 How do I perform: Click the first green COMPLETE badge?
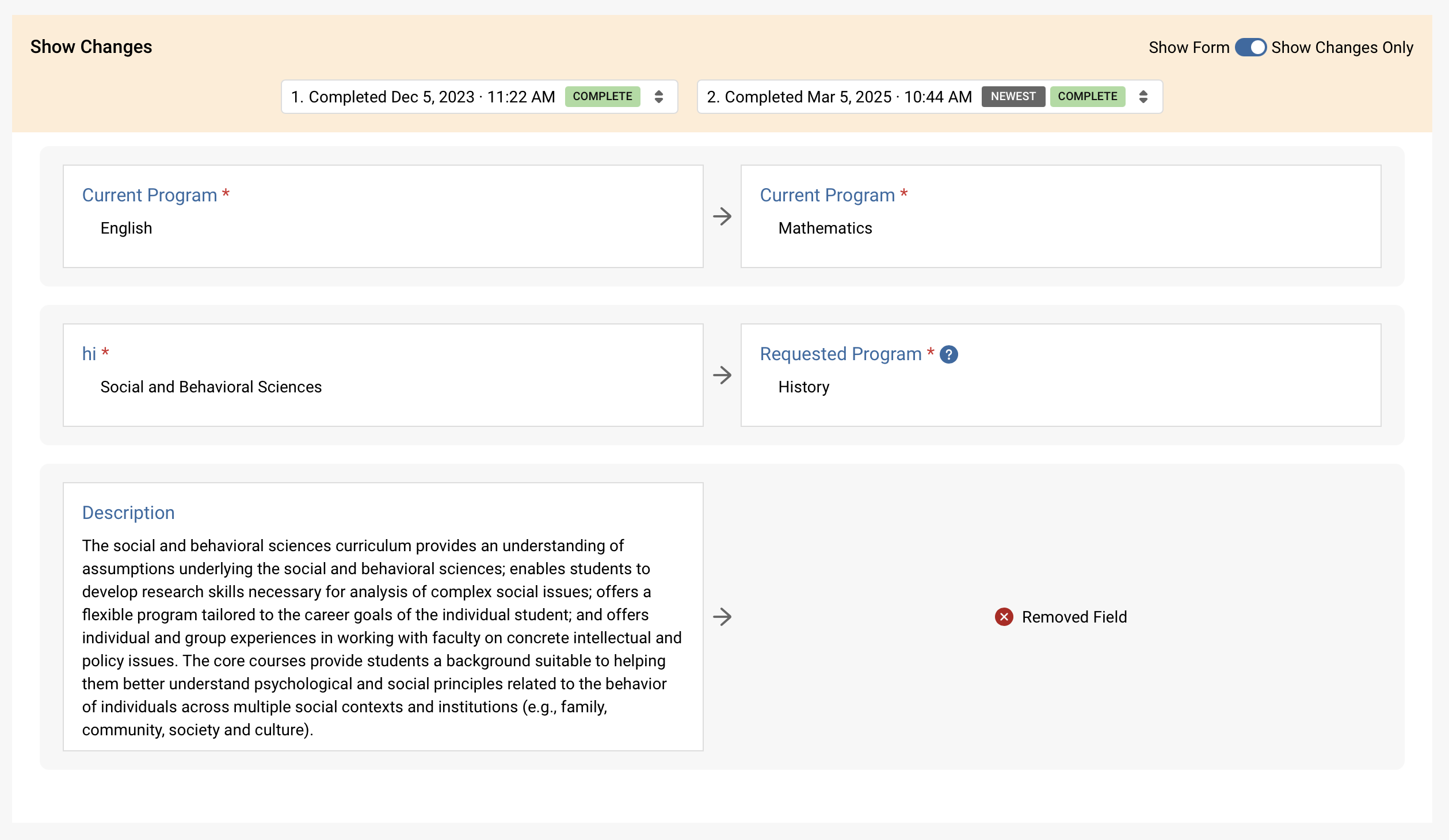click(602, 97)
